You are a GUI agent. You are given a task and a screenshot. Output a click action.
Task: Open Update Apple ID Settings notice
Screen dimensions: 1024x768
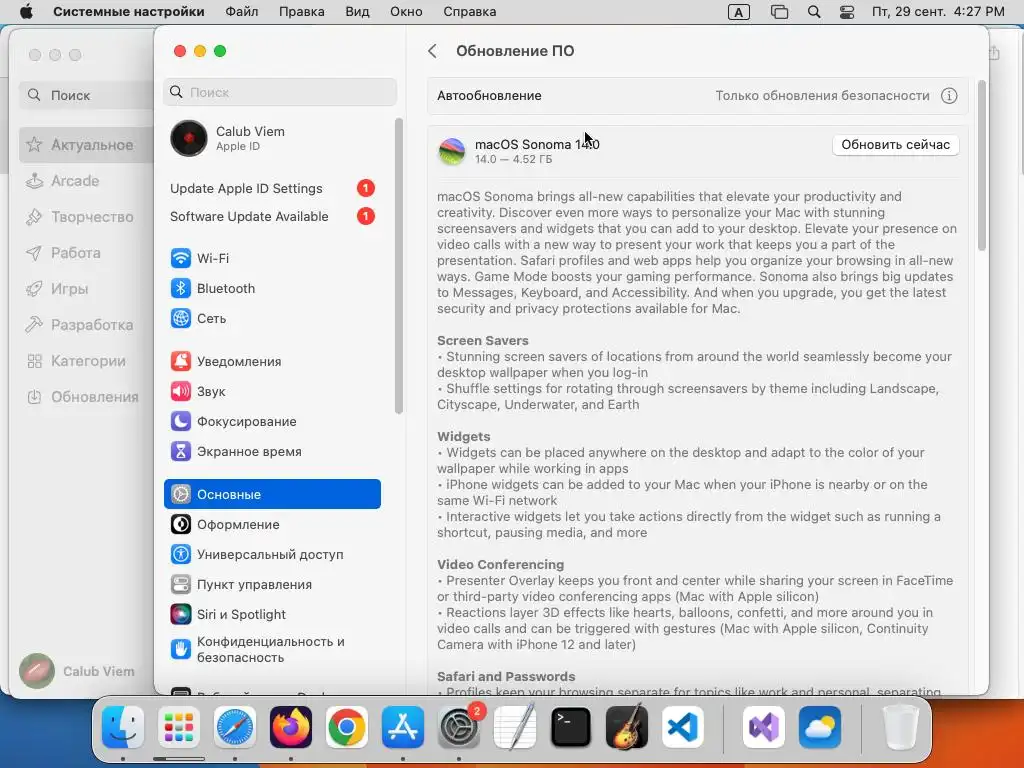point(272,188)
